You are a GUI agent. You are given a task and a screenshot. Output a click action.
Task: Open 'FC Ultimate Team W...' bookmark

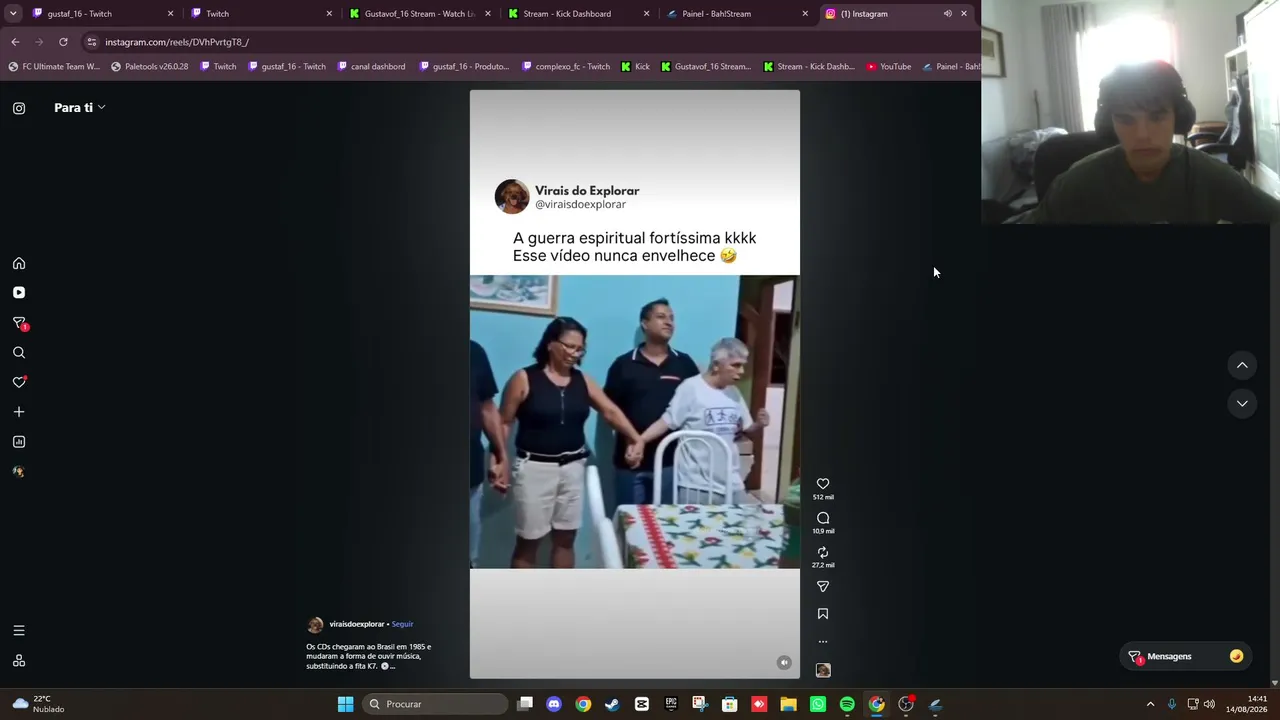tap(54, 67)
